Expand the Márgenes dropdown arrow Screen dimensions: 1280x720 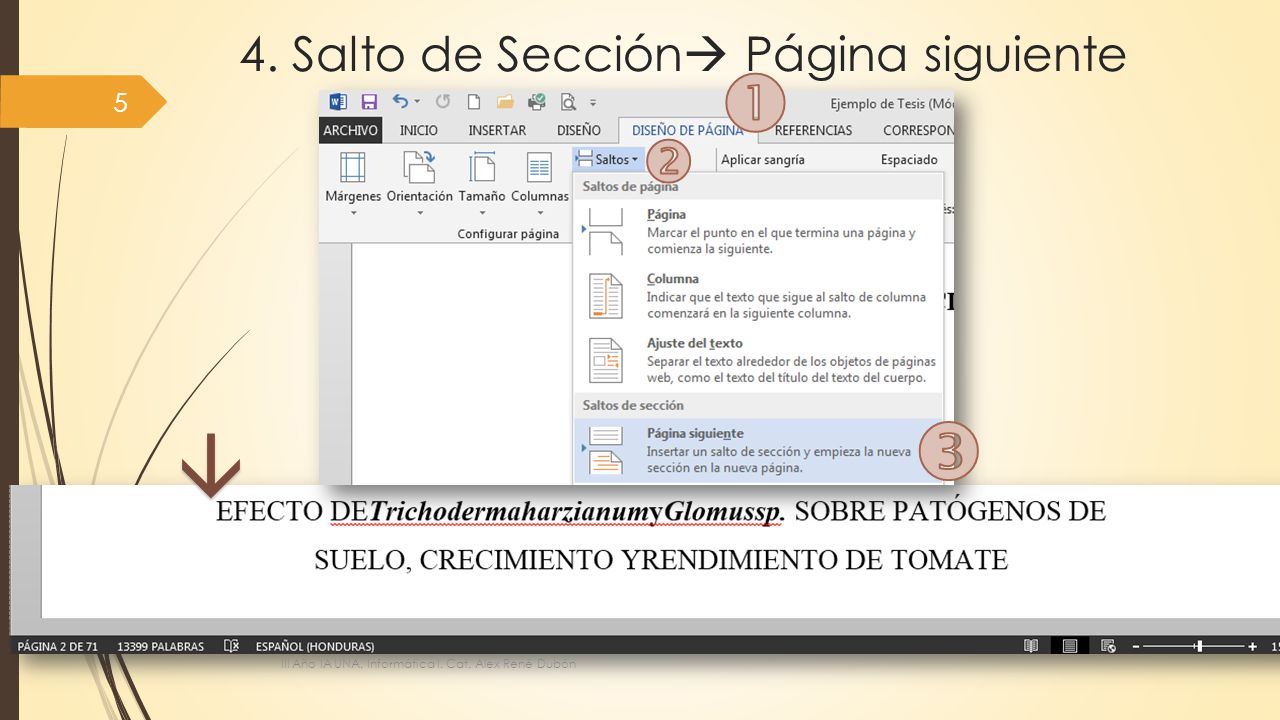coord(353,213)
